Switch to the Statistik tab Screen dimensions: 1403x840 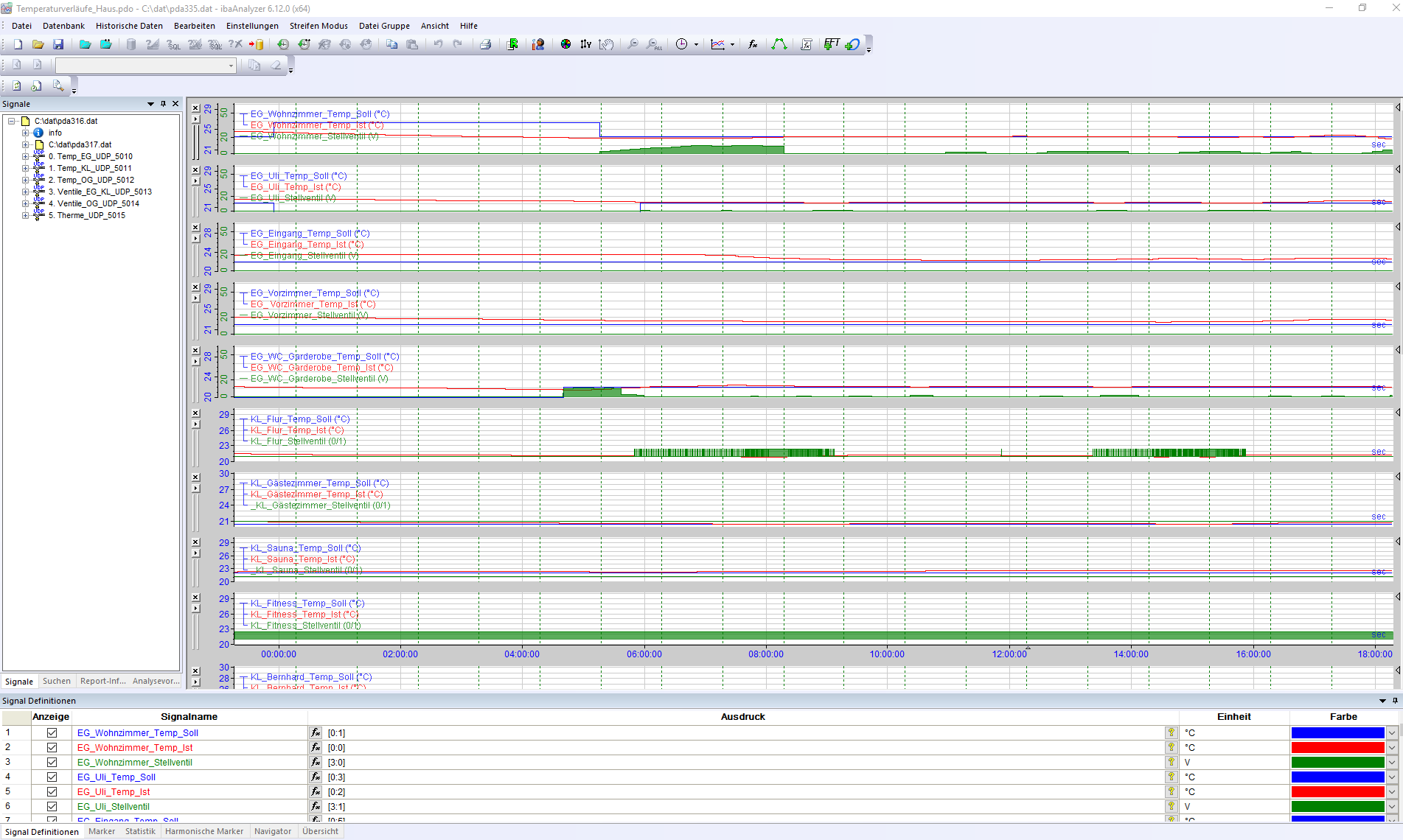(140, 831)
